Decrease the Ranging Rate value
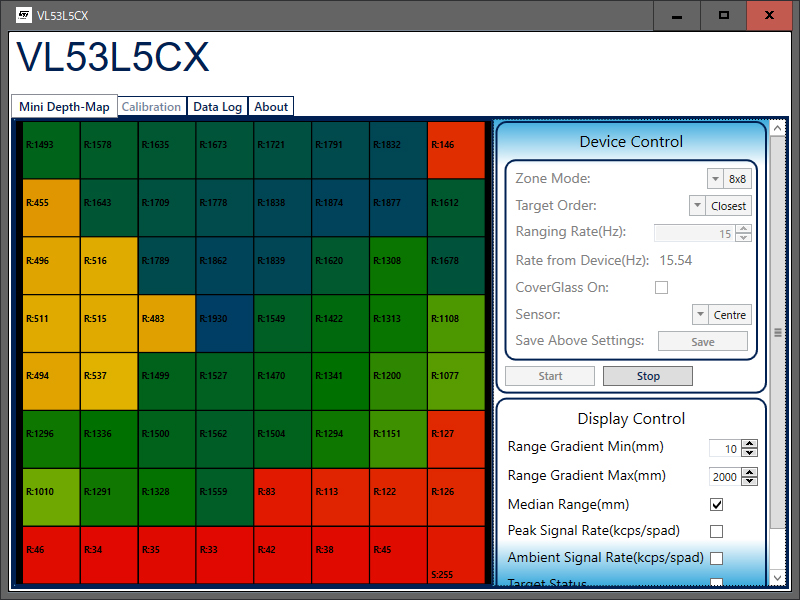 point(744,238)
